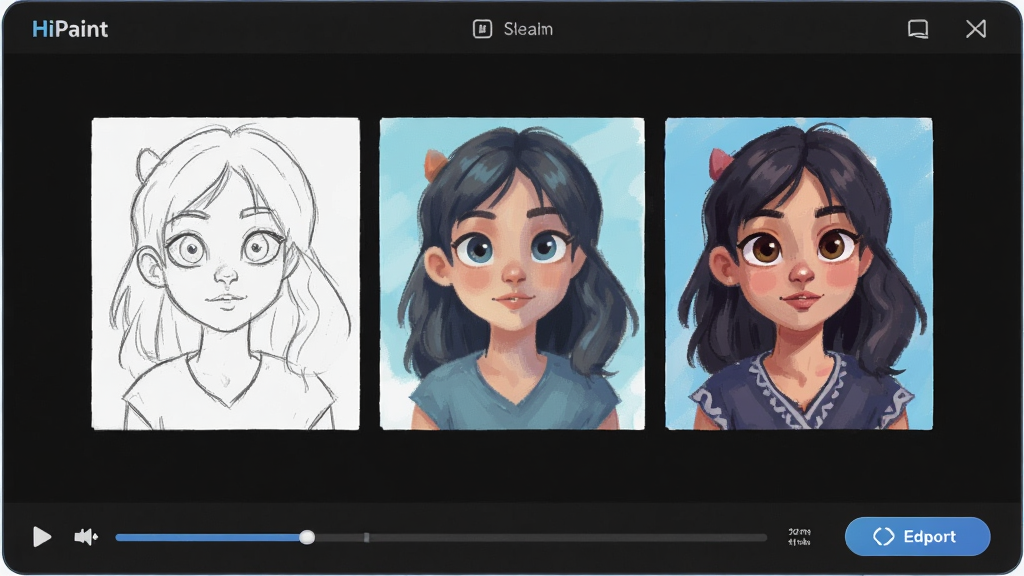This screenshot has height=576, width=1024.
Task: Click the HiPaint logo
Action: (x=70, y=29)
